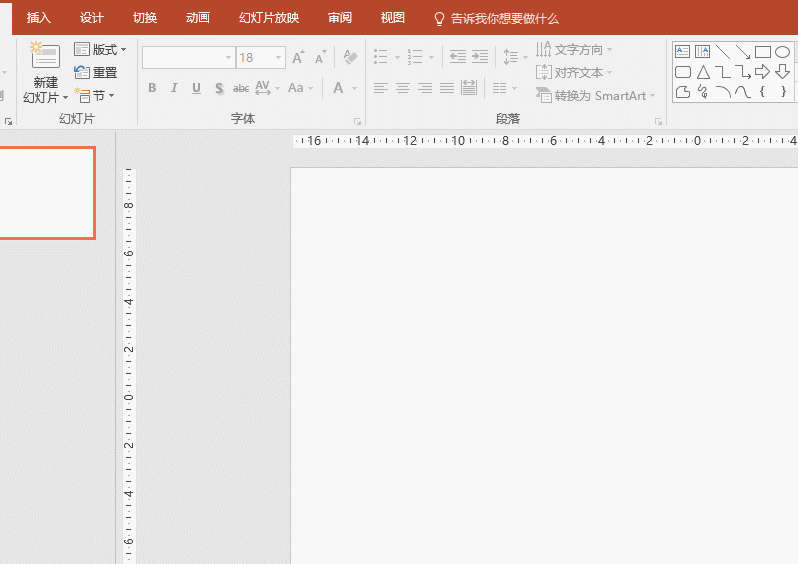
Task: Open the Layout (版式) dropdown
Action: [100, 49]
